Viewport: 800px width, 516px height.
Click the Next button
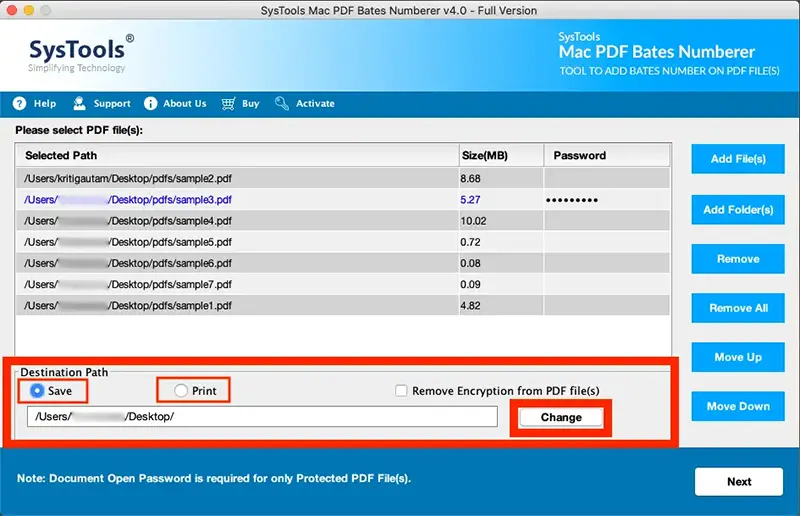coord(739,481)
